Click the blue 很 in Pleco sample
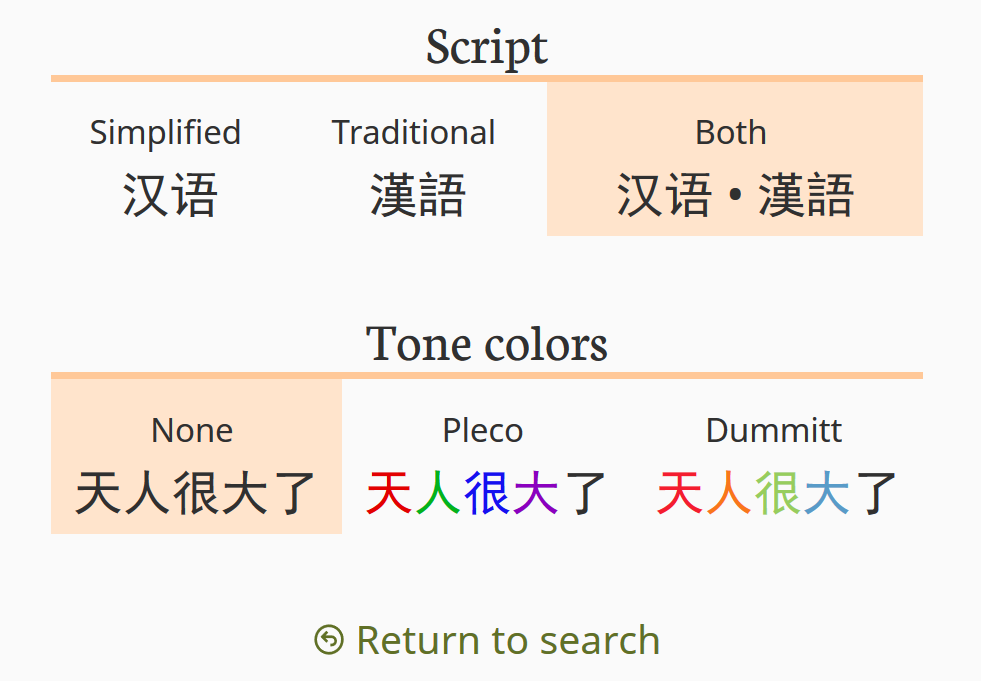This screenshot has width=981, height=681. coord(487,493)
